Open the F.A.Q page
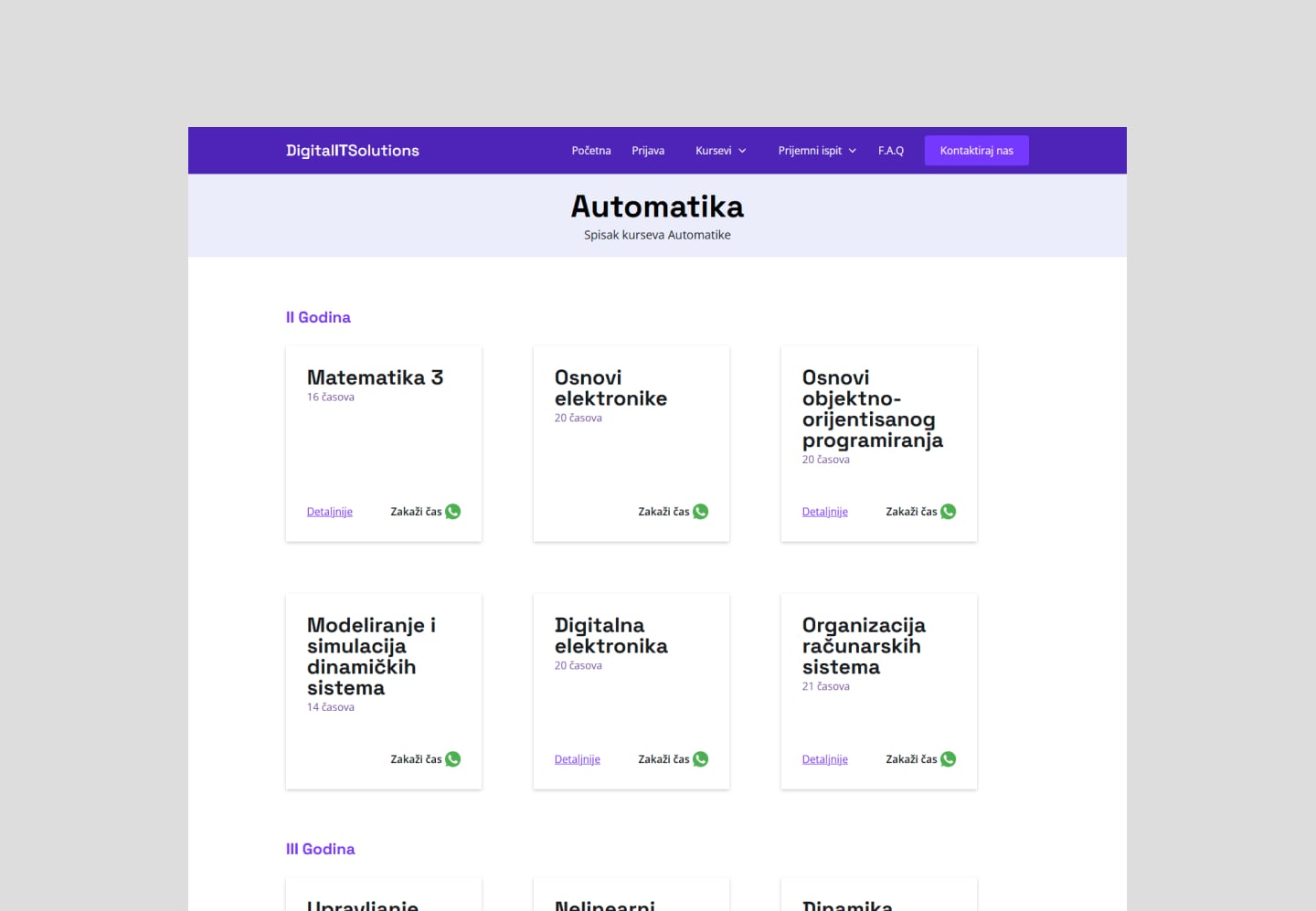The image size is (1316, 911). pos(891,151)
